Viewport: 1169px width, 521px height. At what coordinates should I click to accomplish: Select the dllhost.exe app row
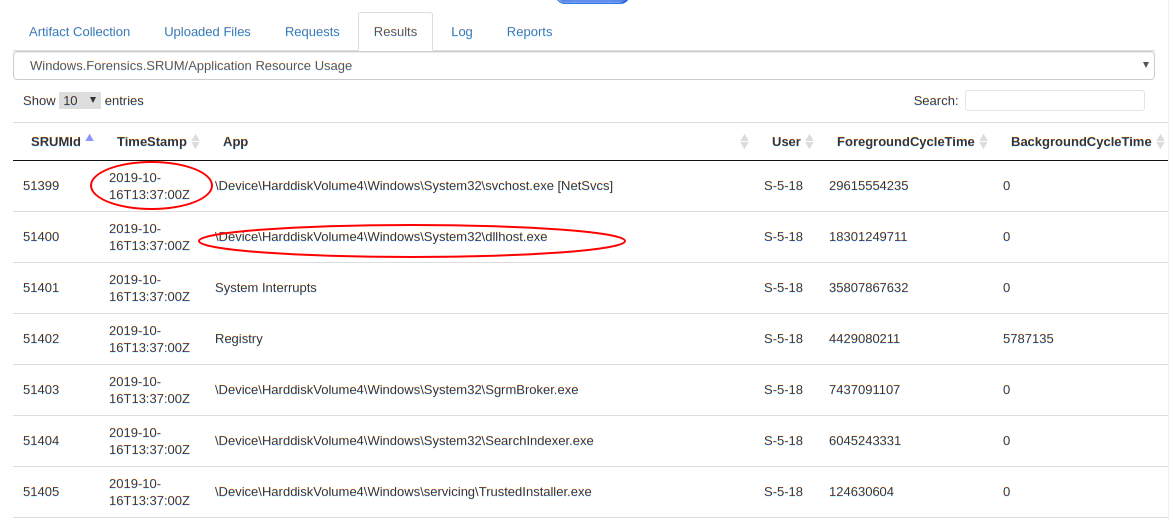(381, 237)
